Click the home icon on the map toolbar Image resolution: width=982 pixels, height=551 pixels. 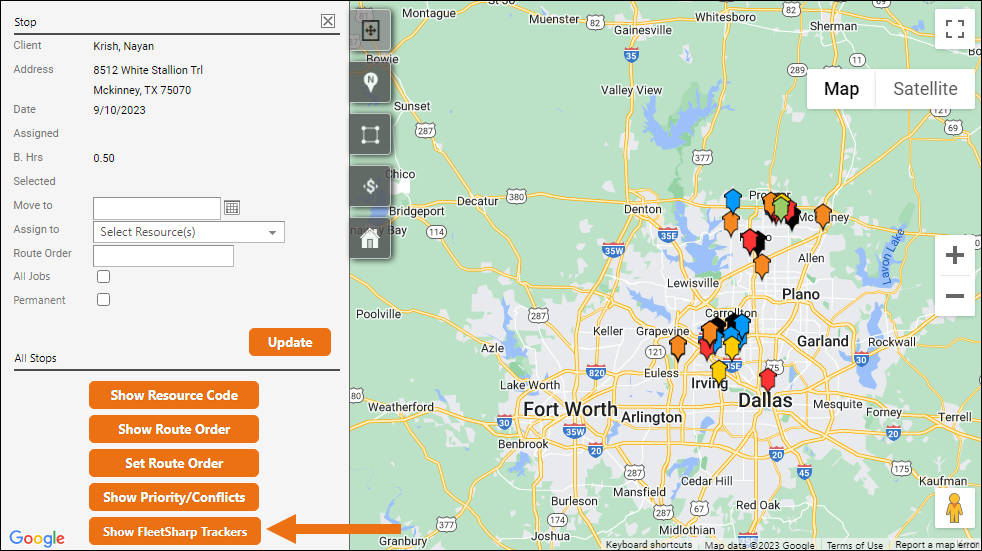(x=370, y=238)
